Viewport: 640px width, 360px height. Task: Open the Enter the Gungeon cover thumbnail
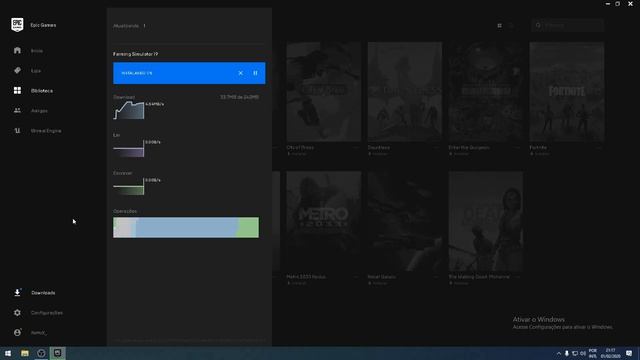[486, 92]
